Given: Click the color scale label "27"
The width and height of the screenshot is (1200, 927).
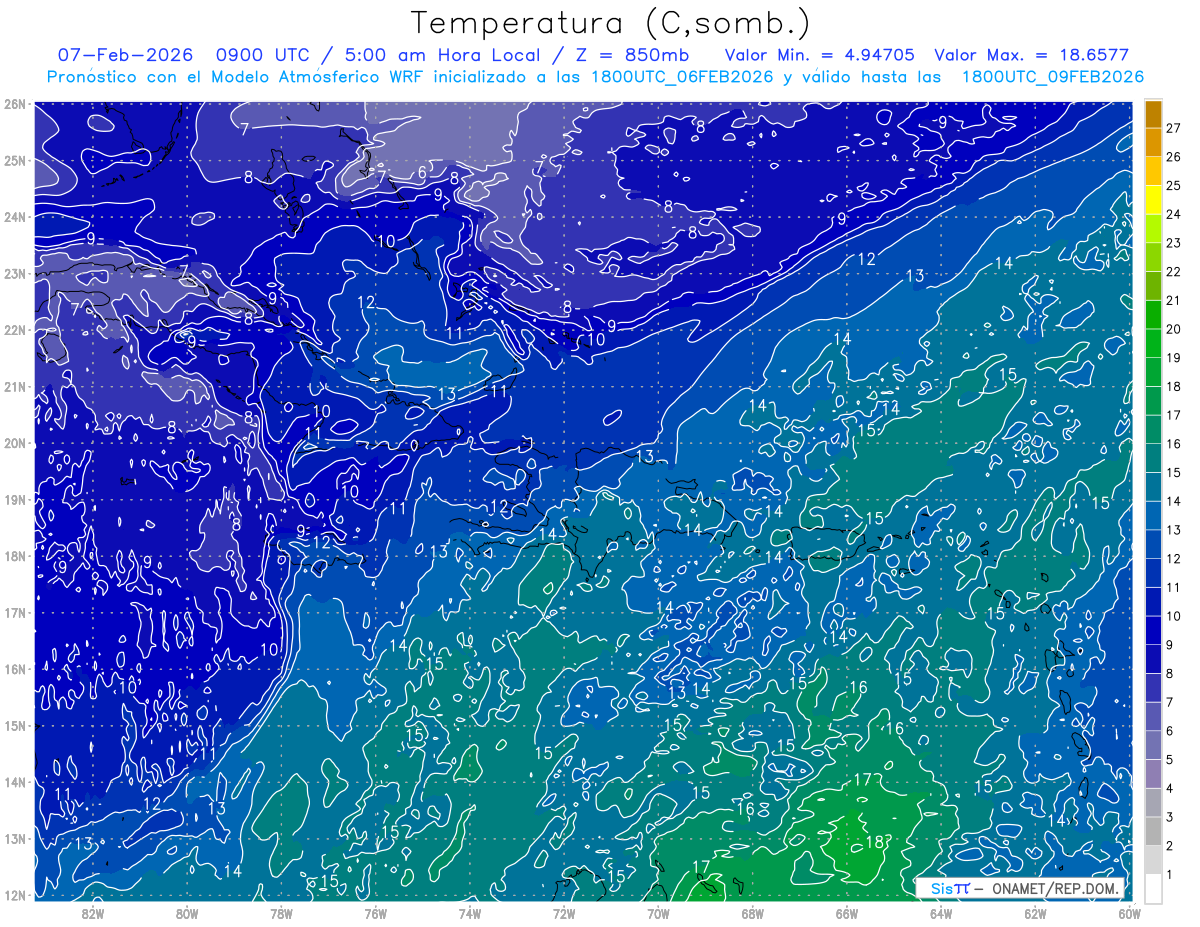Looking at the screenshot, I should coord(1173,128).
